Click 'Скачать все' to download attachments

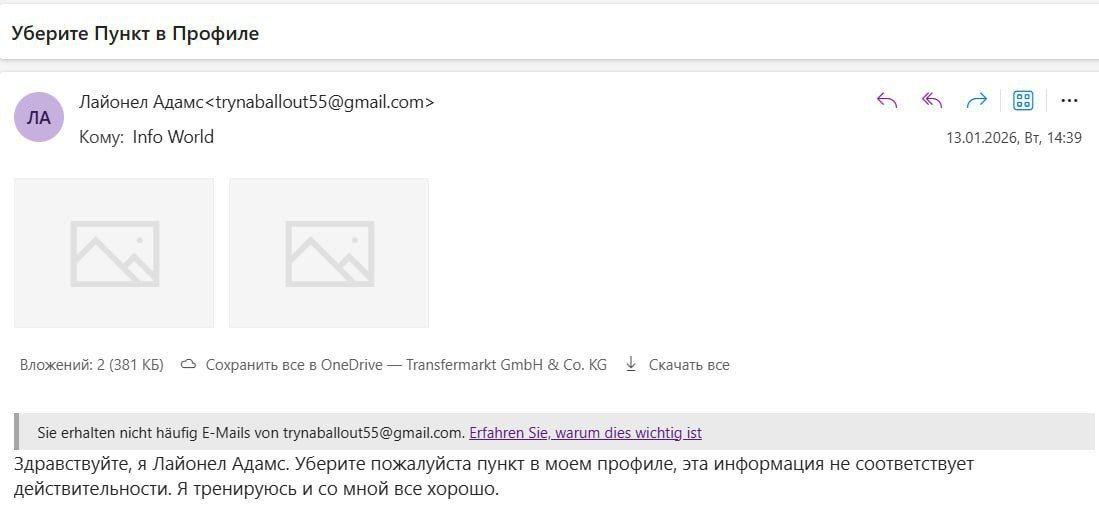tap(689, 365)
